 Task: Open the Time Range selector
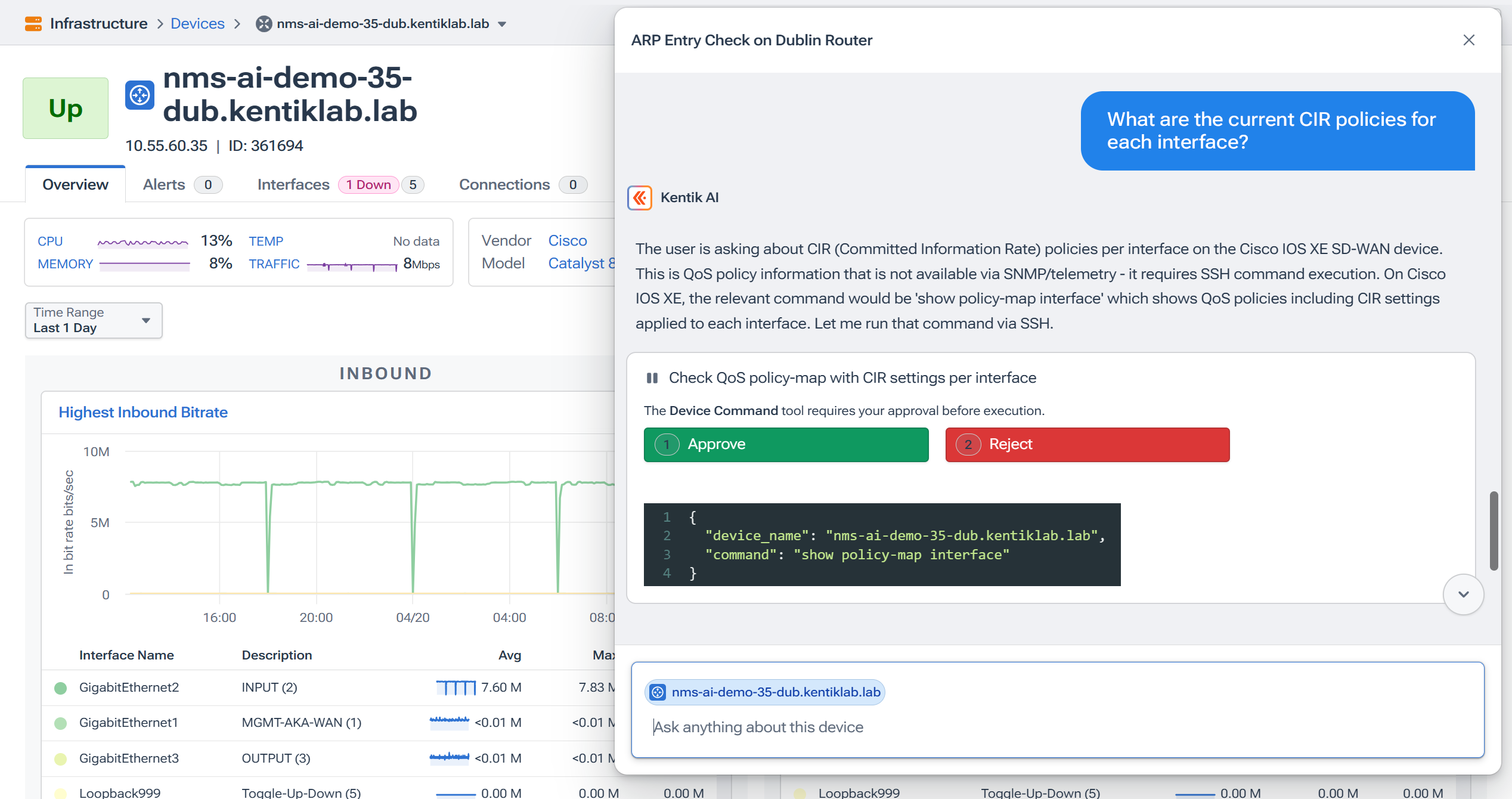click(x=93, y=320)
